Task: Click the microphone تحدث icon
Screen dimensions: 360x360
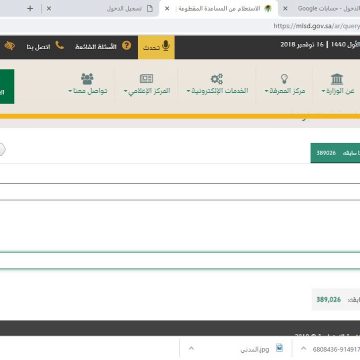Action: tap(166, 46)
